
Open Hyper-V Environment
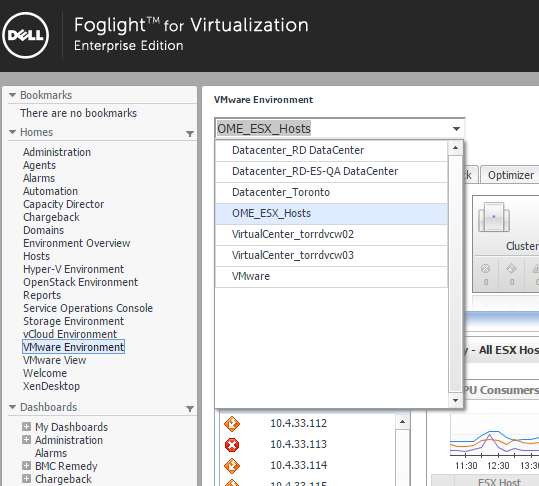73,269
